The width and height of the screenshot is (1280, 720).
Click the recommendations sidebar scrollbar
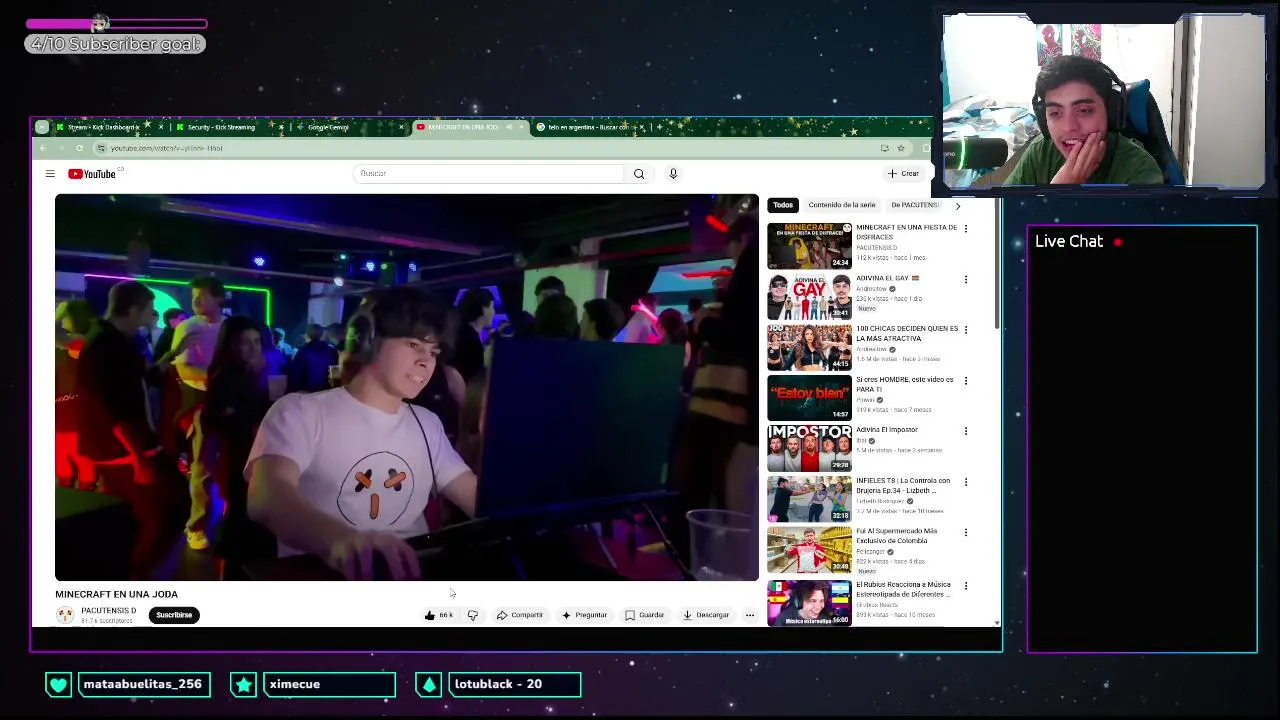click(x=996, y=265)
